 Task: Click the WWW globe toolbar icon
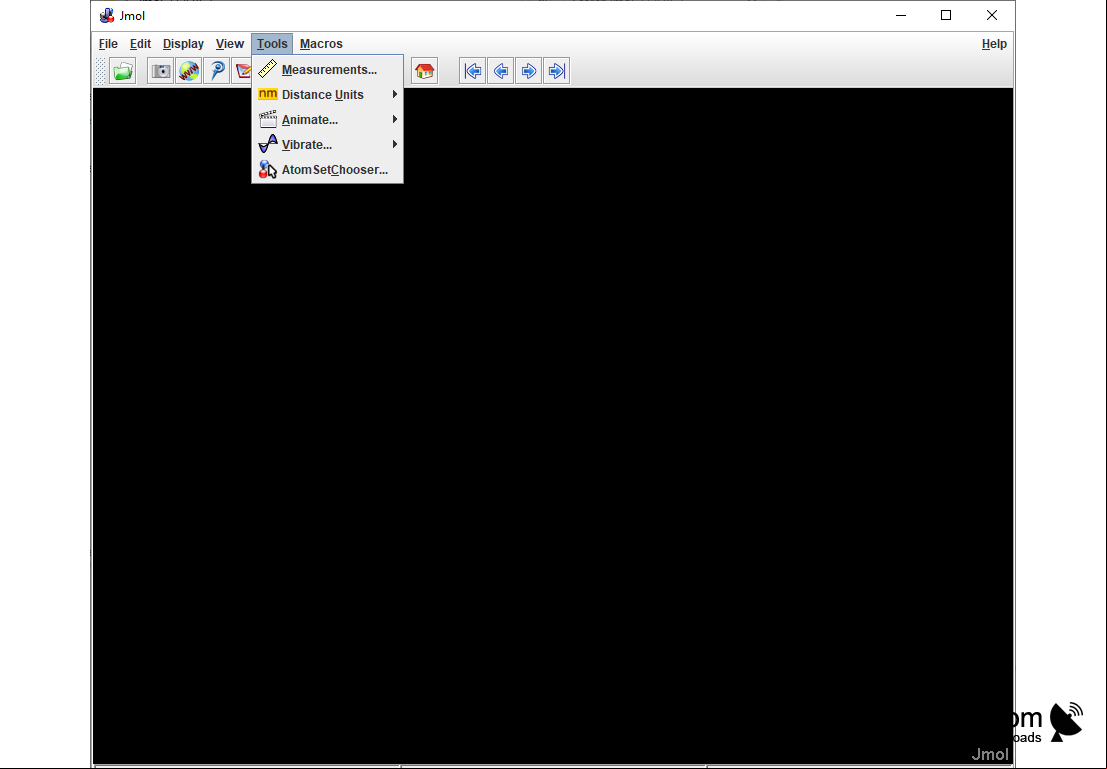(189, 71)
